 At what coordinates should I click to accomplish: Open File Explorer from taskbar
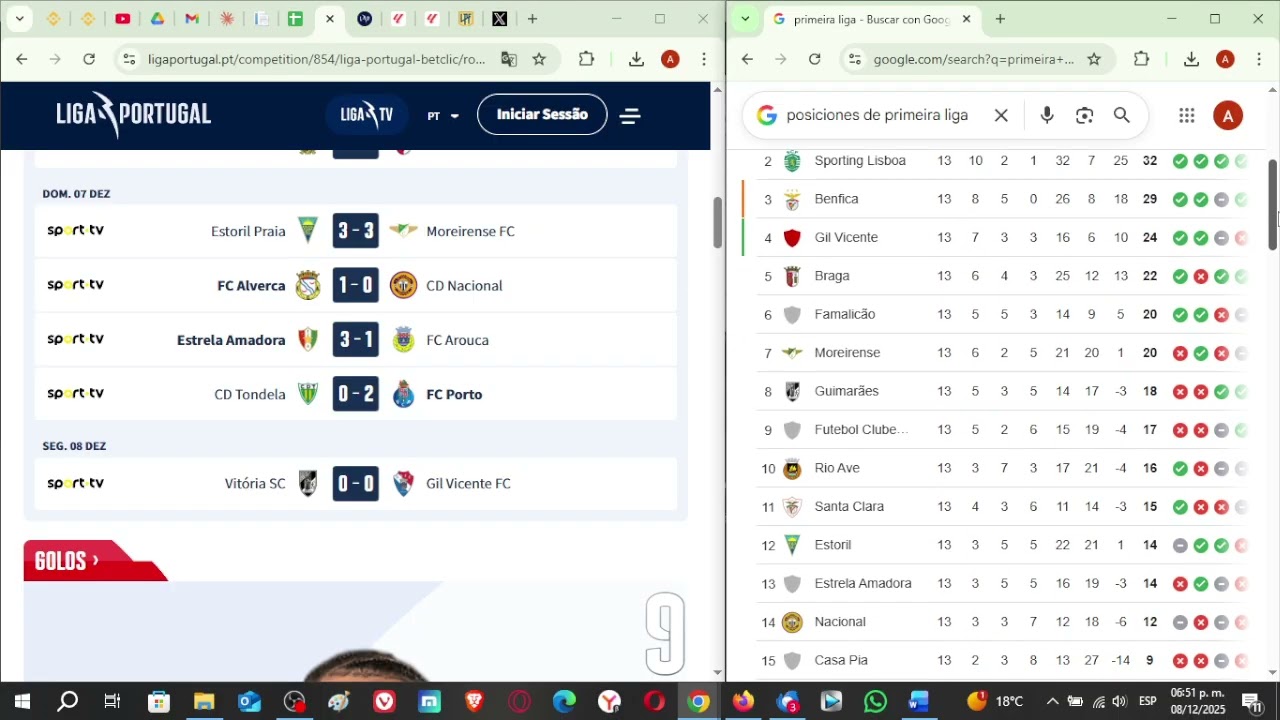(x=204, y=702)
